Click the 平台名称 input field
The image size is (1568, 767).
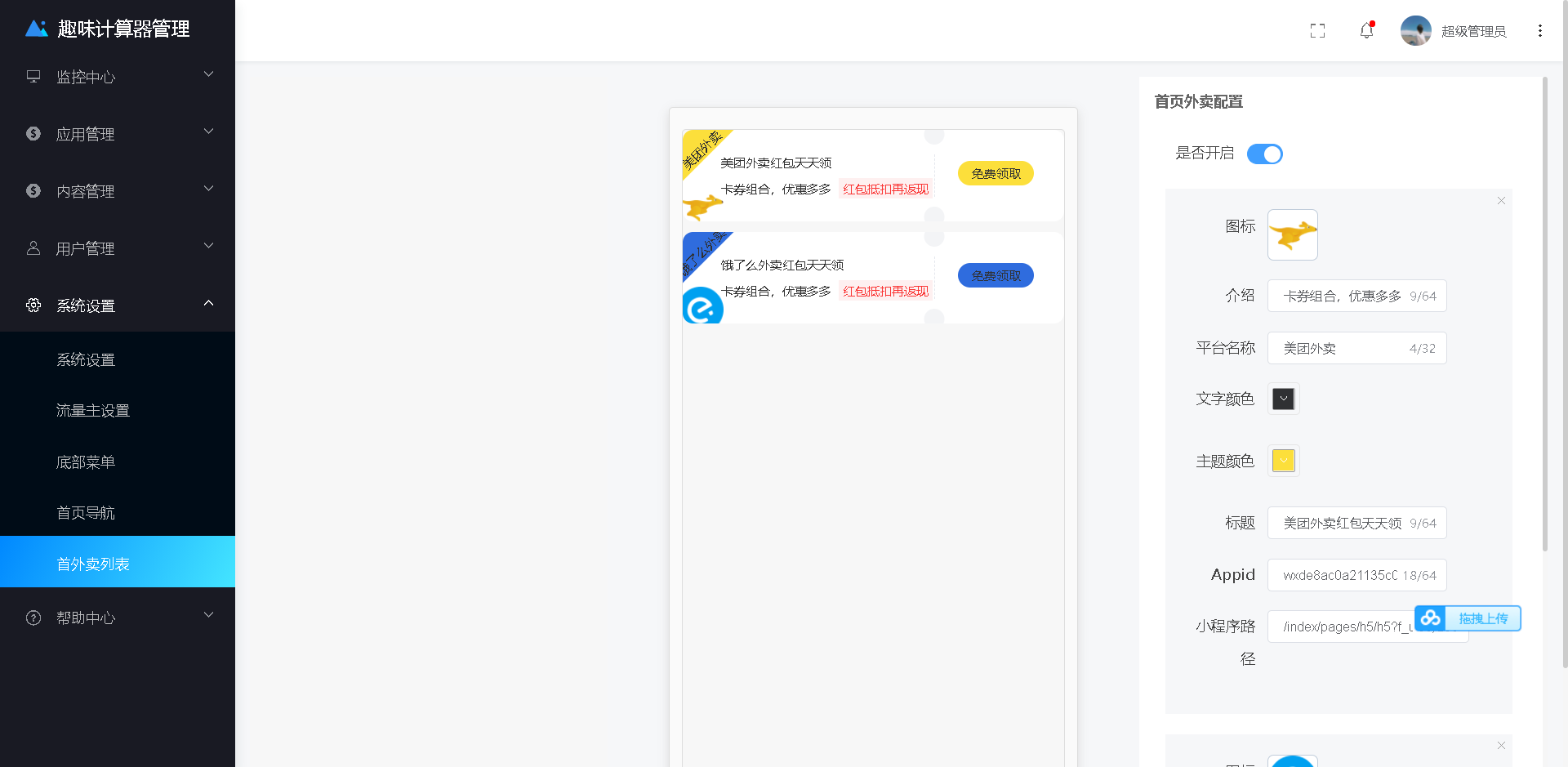pos(1356,348)
